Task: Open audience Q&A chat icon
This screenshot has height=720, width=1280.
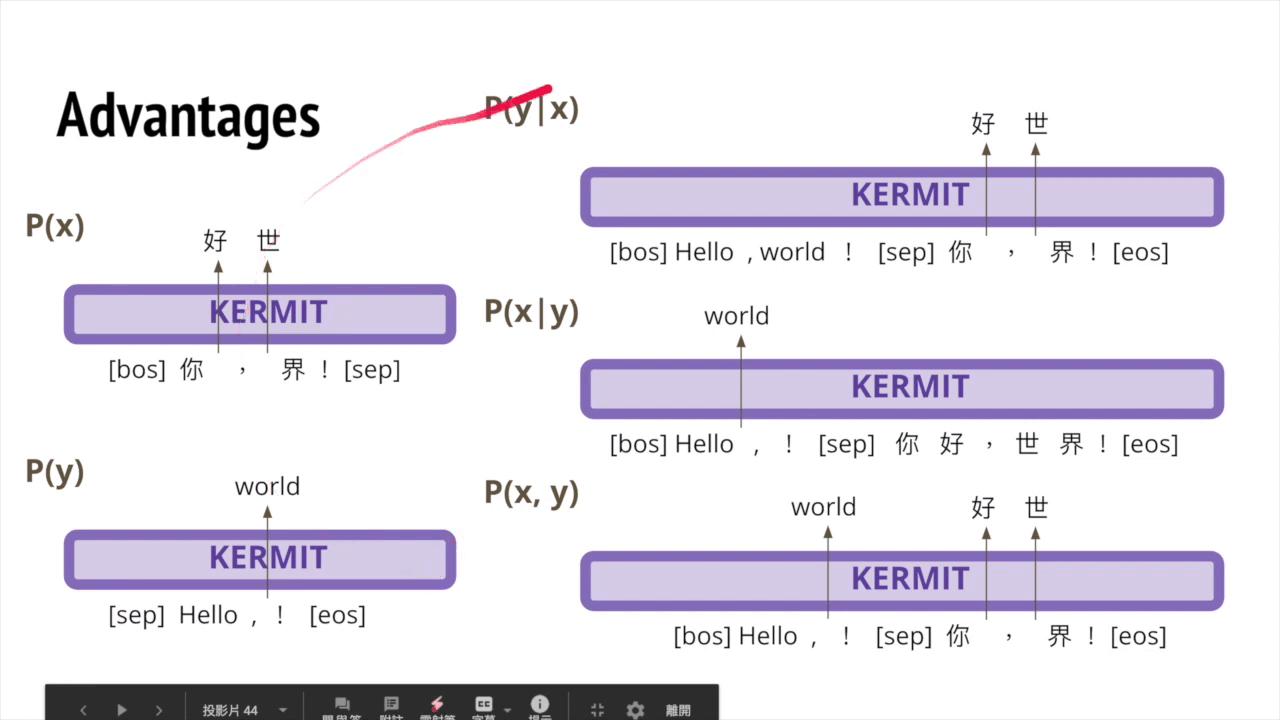Action: click(x=342, y=708)
